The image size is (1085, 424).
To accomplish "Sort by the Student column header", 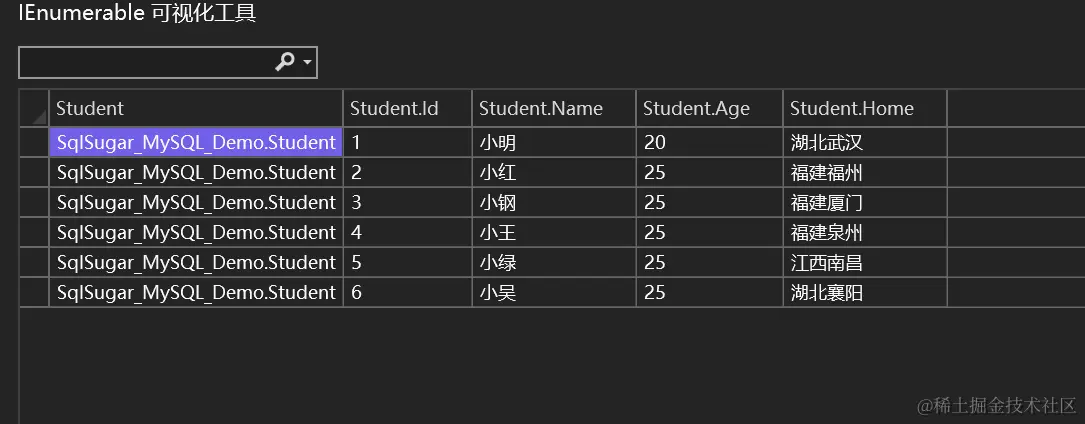I will click(196, 108).
